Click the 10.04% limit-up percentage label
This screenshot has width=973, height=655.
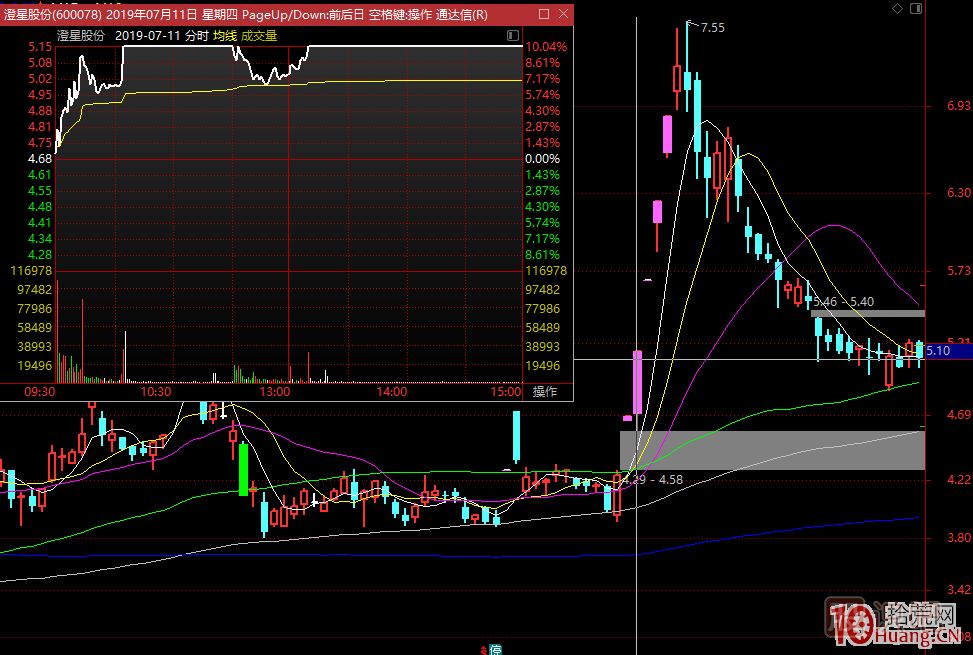tap(546, 47)
